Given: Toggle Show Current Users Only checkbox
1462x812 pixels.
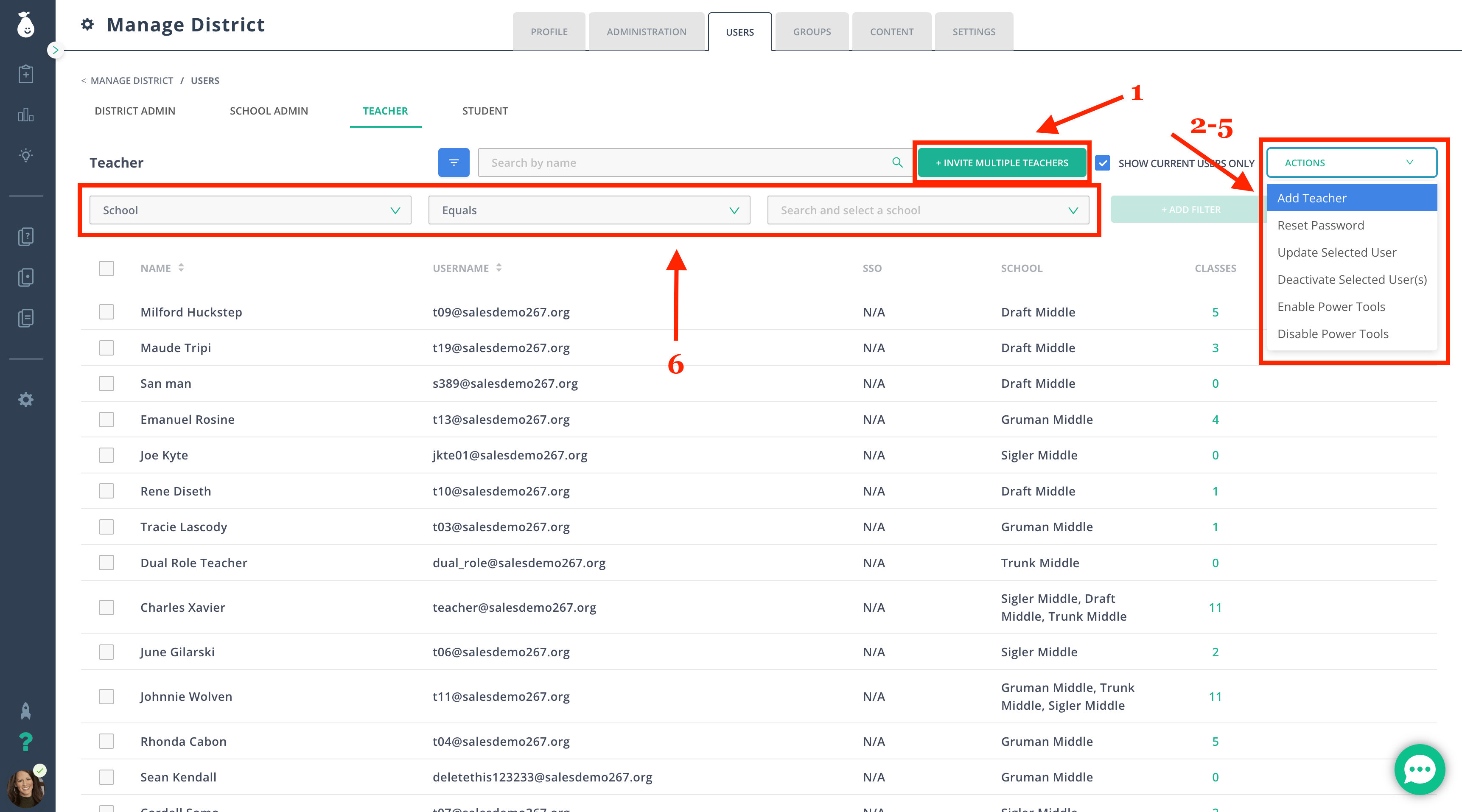Looking at the screenshot, I should click(1102, 163).
